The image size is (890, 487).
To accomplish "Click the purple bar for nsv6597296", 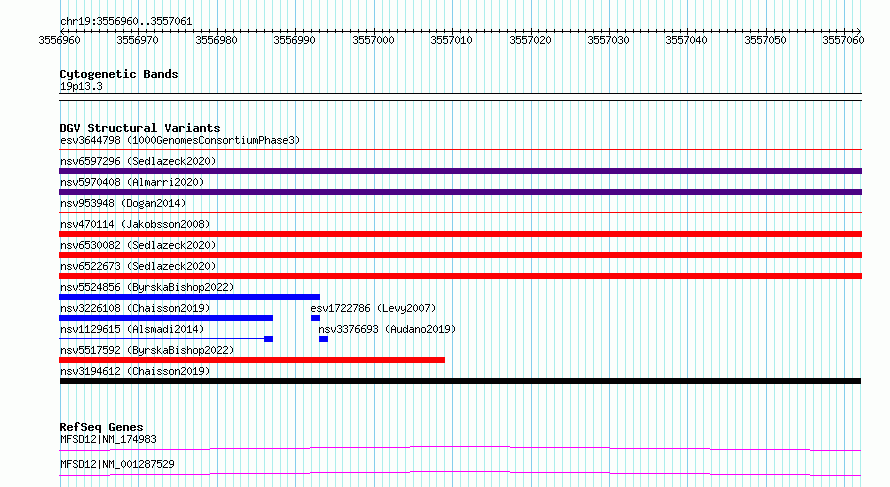I will tap(460, 171).
